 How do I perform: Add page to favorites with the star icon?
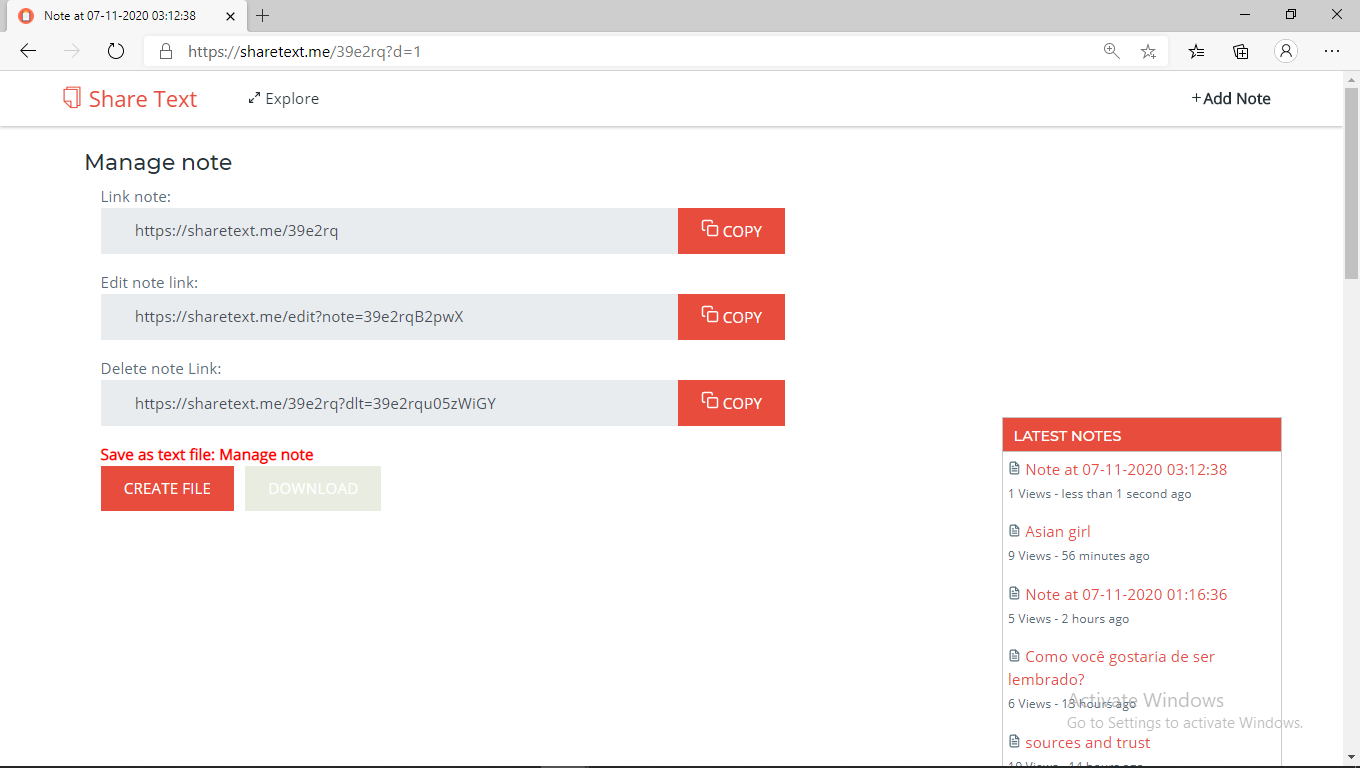pyautogui.click(x=1148, y=51)
